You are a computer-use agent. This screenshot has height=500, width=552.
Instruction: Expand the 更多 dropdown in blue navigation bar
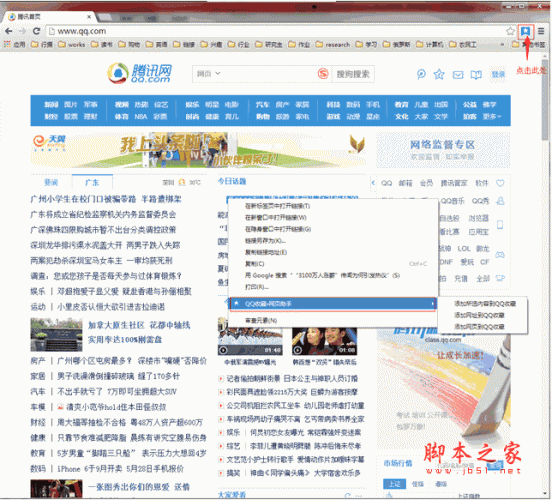click(491, 116)
